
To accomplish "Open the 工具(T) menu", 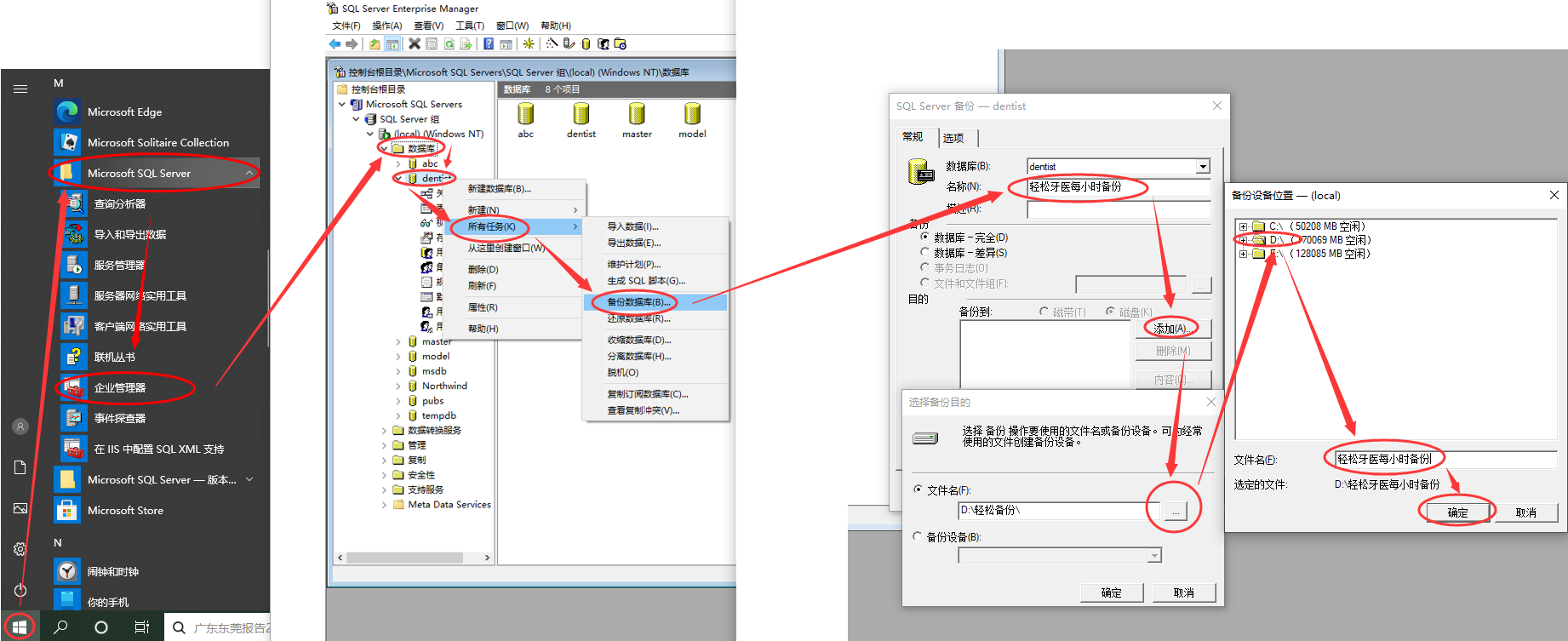I will [470, 26].
